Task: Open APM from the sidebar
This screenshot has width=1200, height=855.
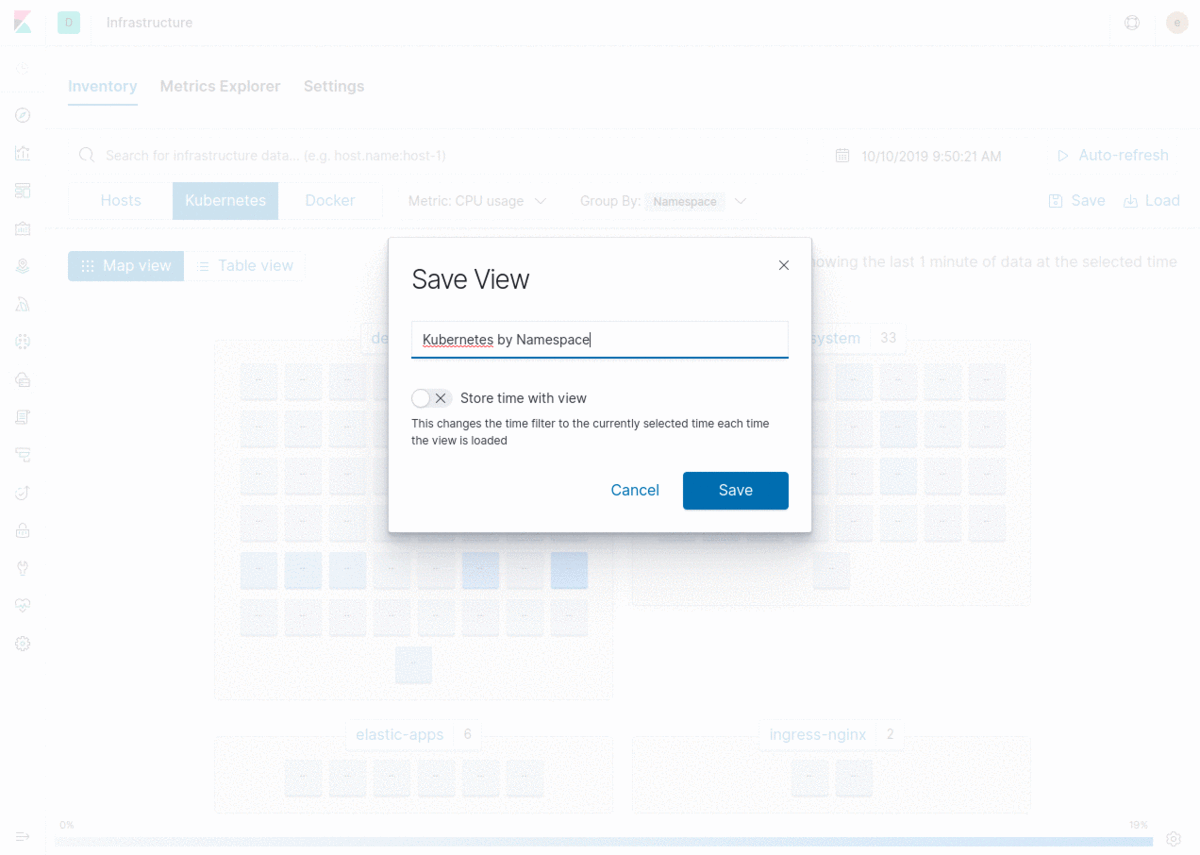Action: point(23,455)
